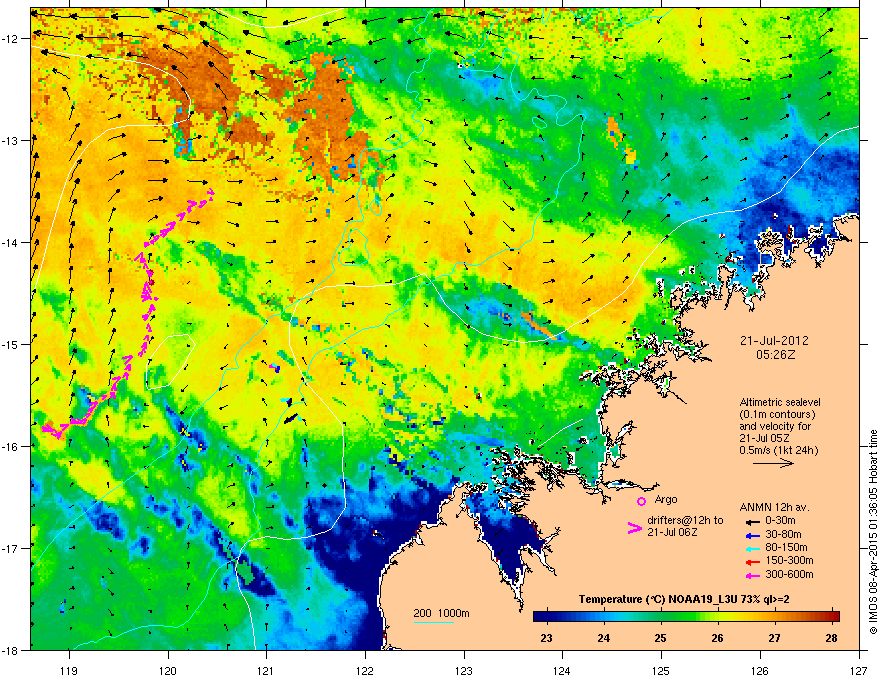Screen dimensions: 880x680
Task: Click the magenta drifters arrowhead legend symbol
Action: point(634,527)
